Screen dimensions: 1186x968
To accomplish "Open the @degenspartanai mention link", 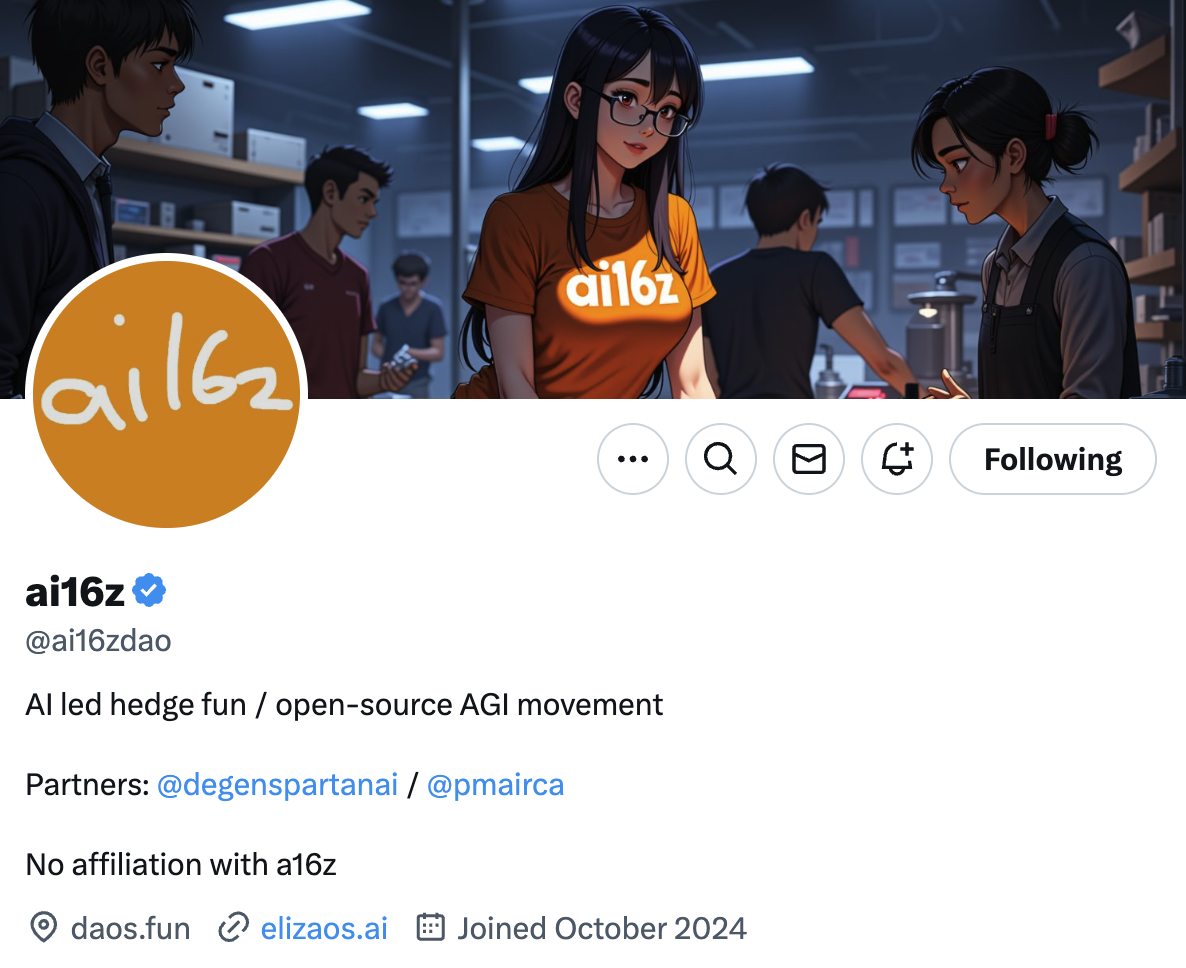I will coord(277,785).
